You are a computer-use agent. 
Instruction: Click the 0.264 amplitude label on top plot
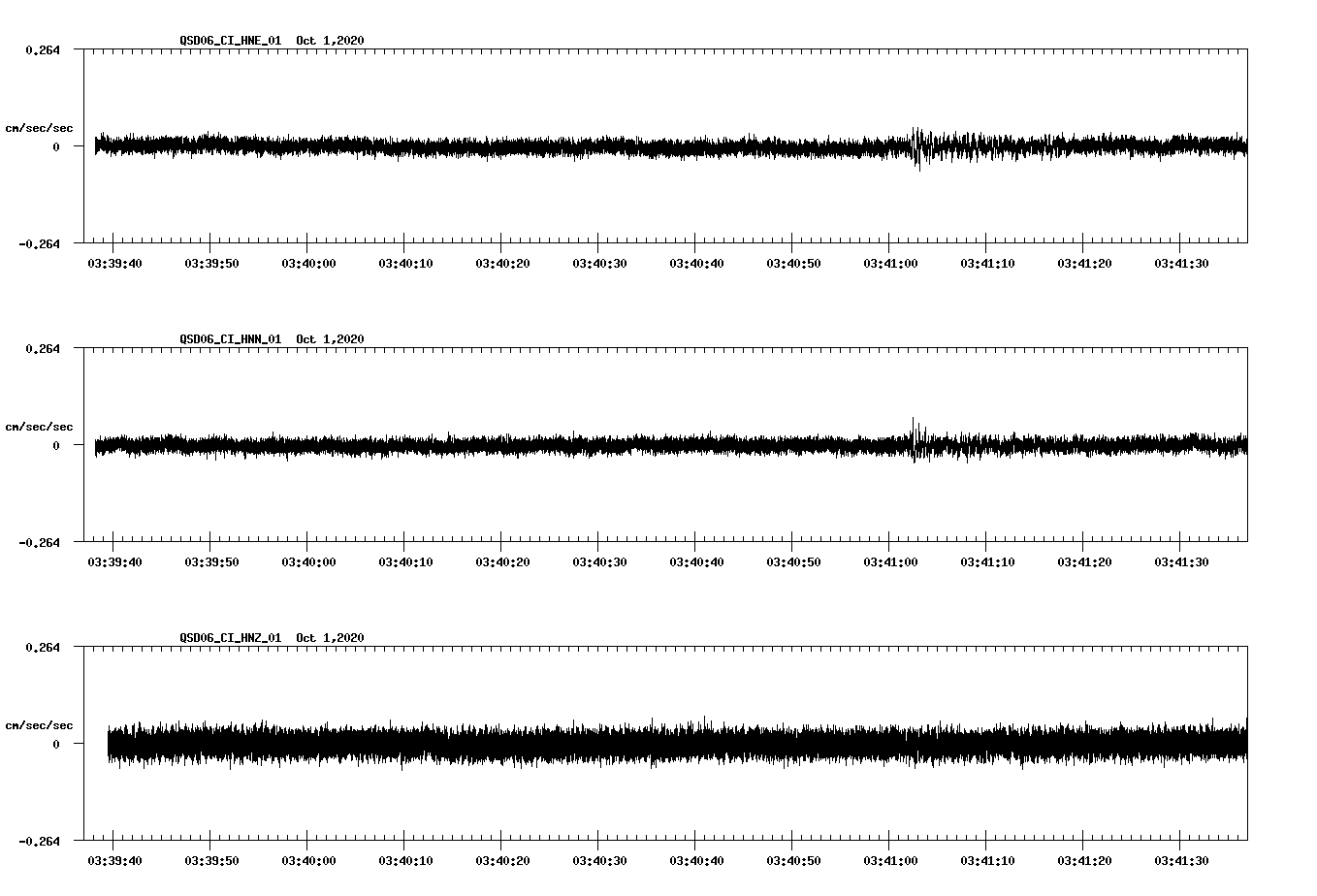click(45, 50)
